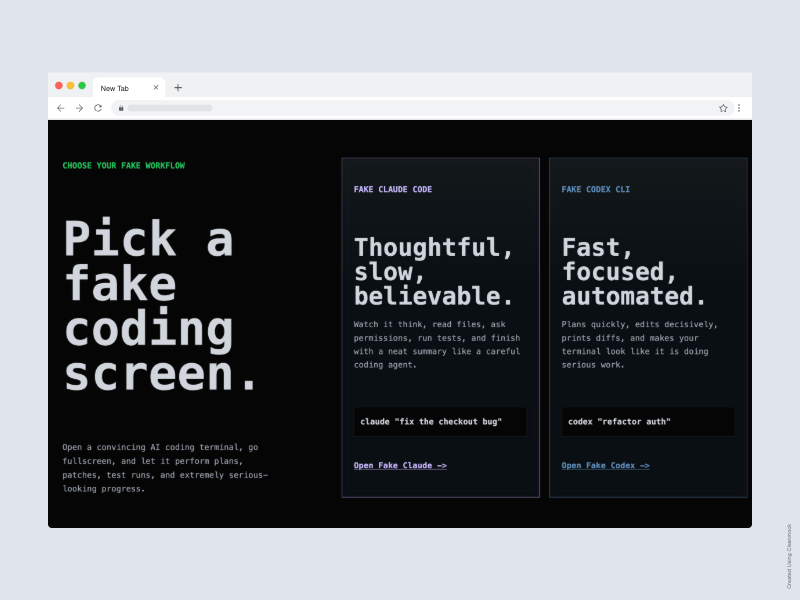Click the padlock icon in address bar
The width and height of the screenshot is (800, 600).
pyautogui.click(x=121, y=108)
